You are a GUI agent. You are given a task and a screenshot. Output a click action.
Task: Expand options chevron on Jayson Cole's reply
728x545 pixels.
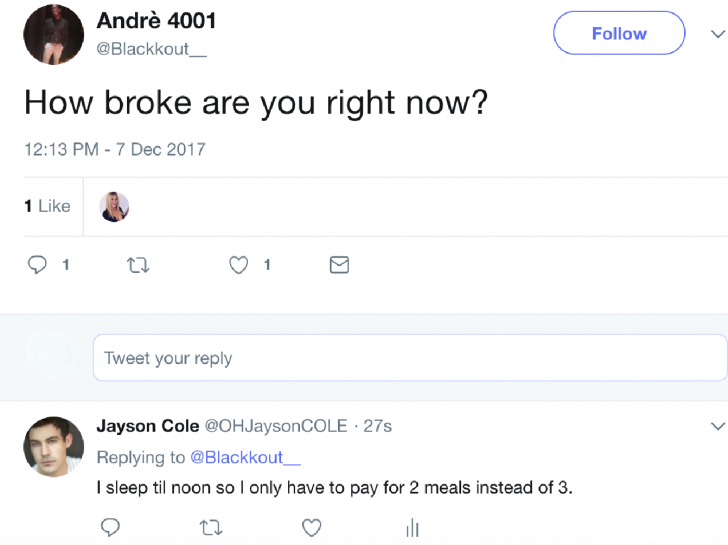click(716, 426)
